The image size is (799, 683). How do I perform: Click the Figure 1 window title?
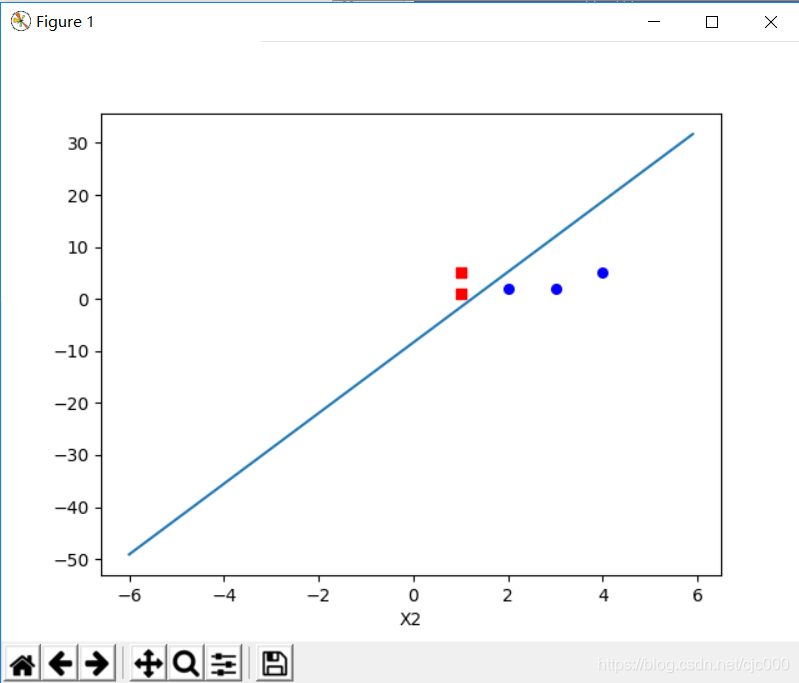(x=65, y=22)
